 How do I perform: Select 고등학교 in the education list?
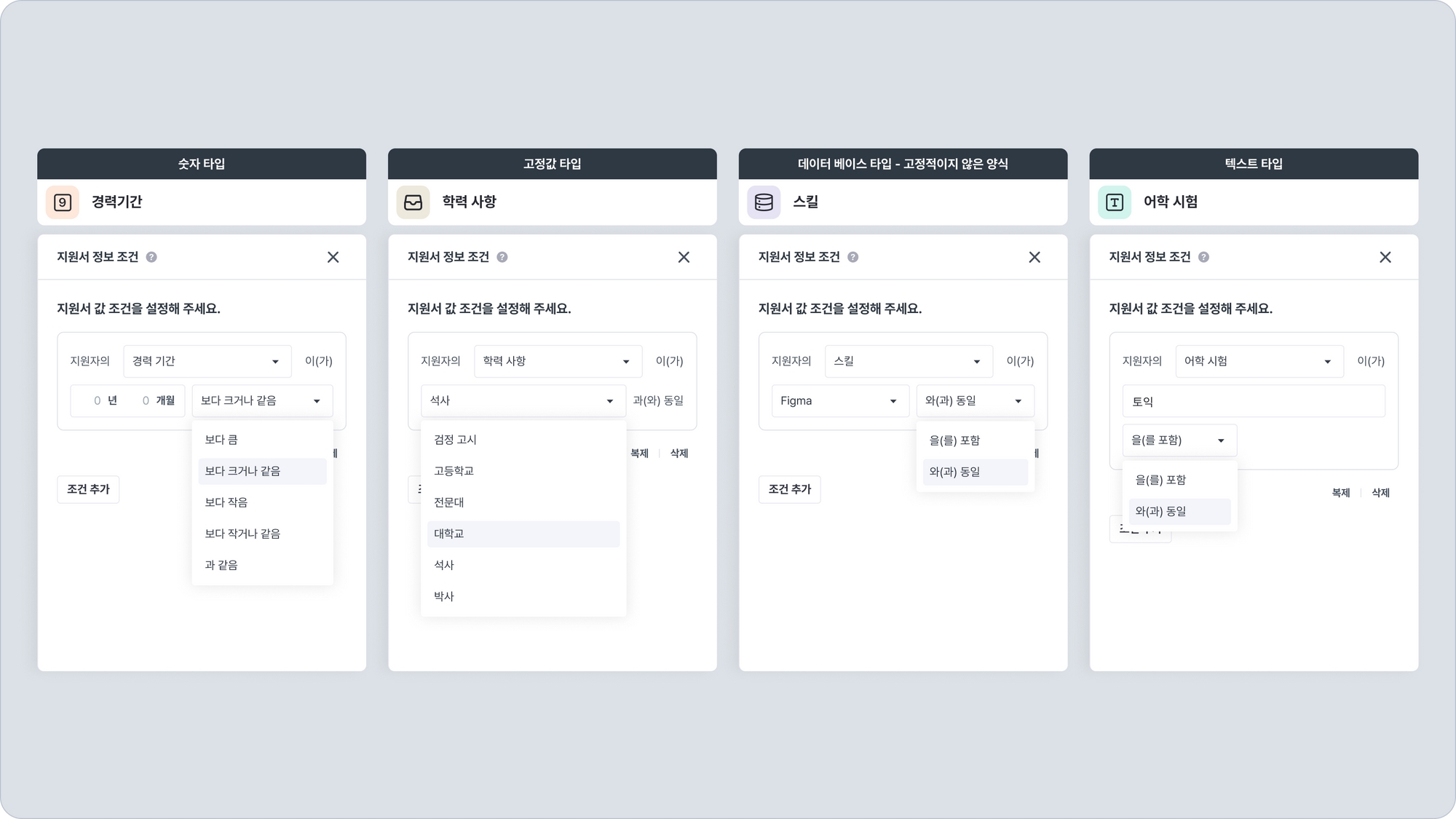[x=454, y=471]
